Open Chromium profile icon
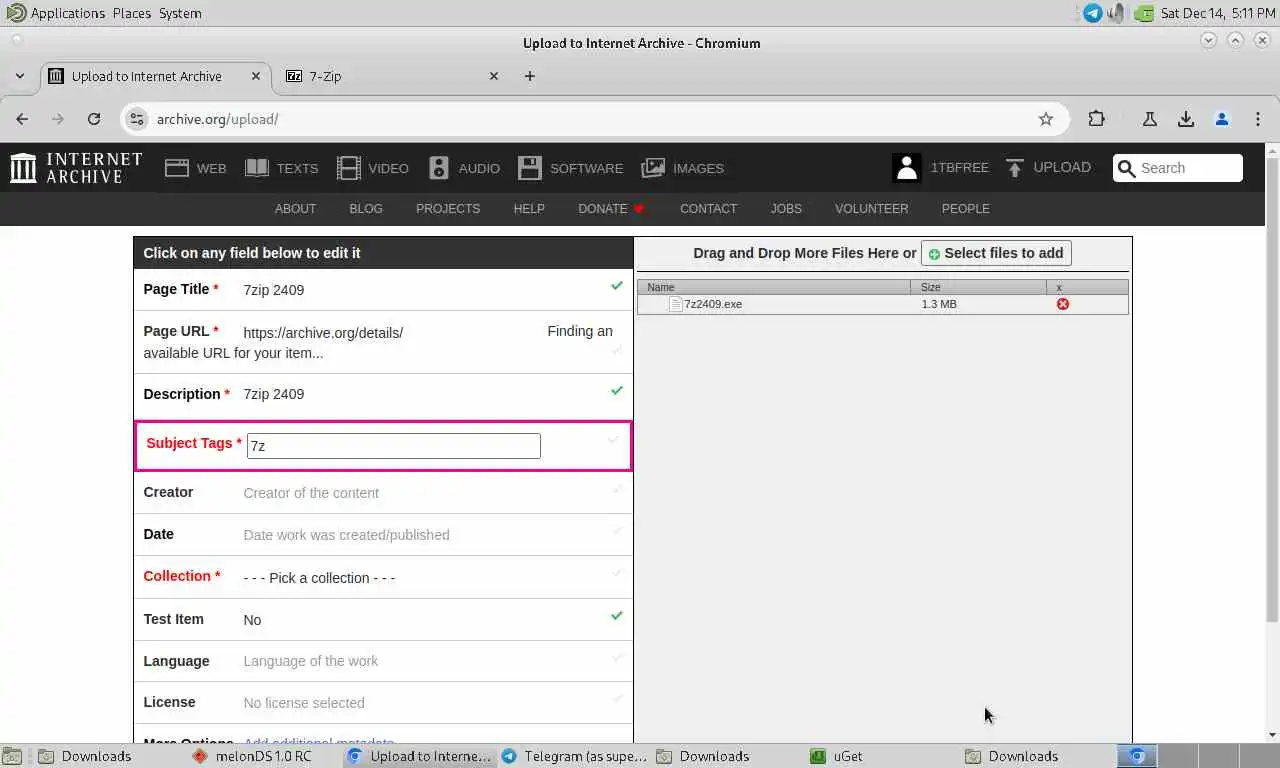1280x768 pixels. pyautogui.click(x=1222, y=119)
